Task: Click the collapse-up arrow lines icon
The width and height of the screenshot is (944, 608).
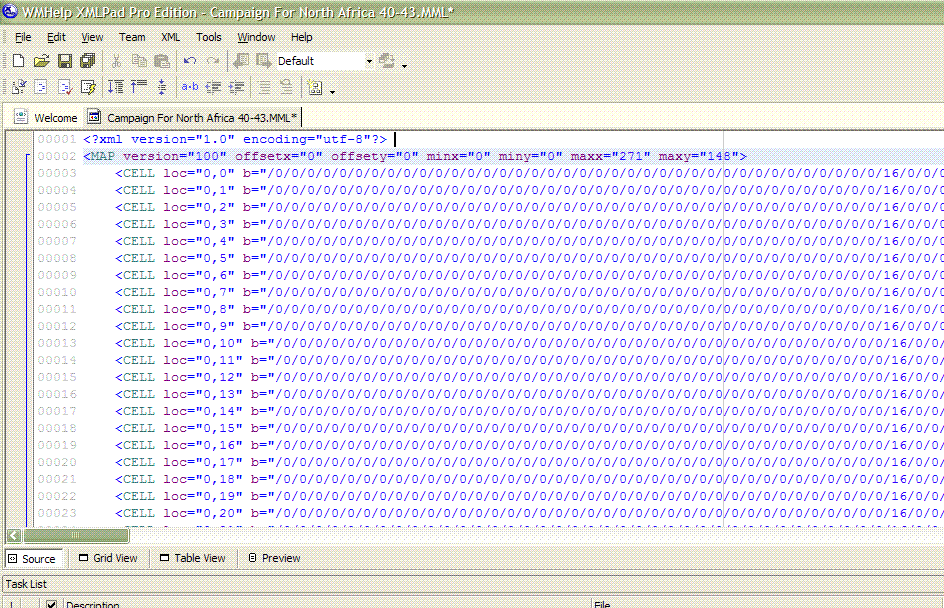Action: click(x=139, y=87)
